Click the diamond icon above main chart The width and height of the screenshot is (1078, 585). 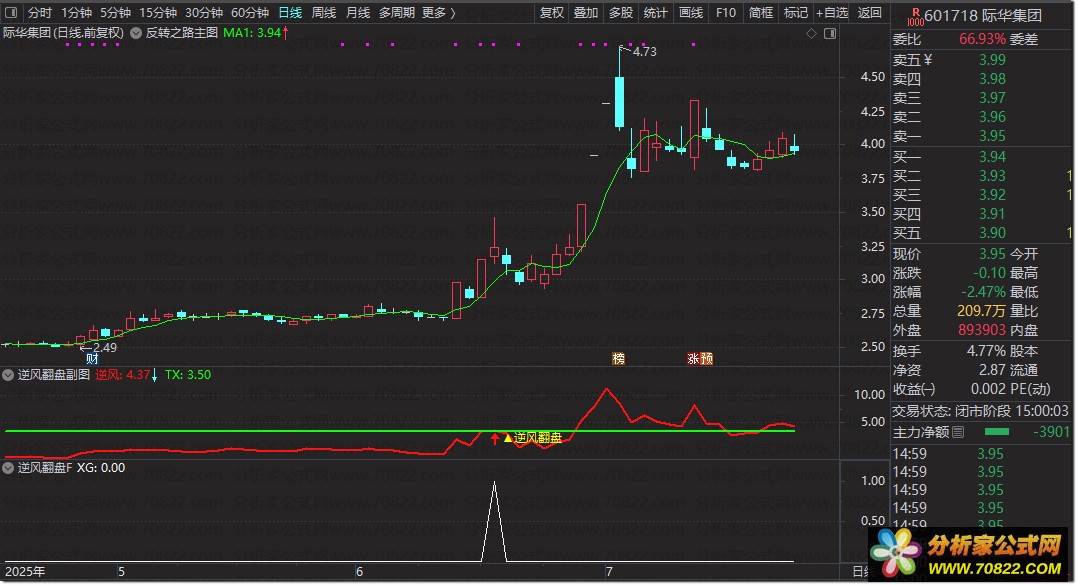tap(811, 33)
